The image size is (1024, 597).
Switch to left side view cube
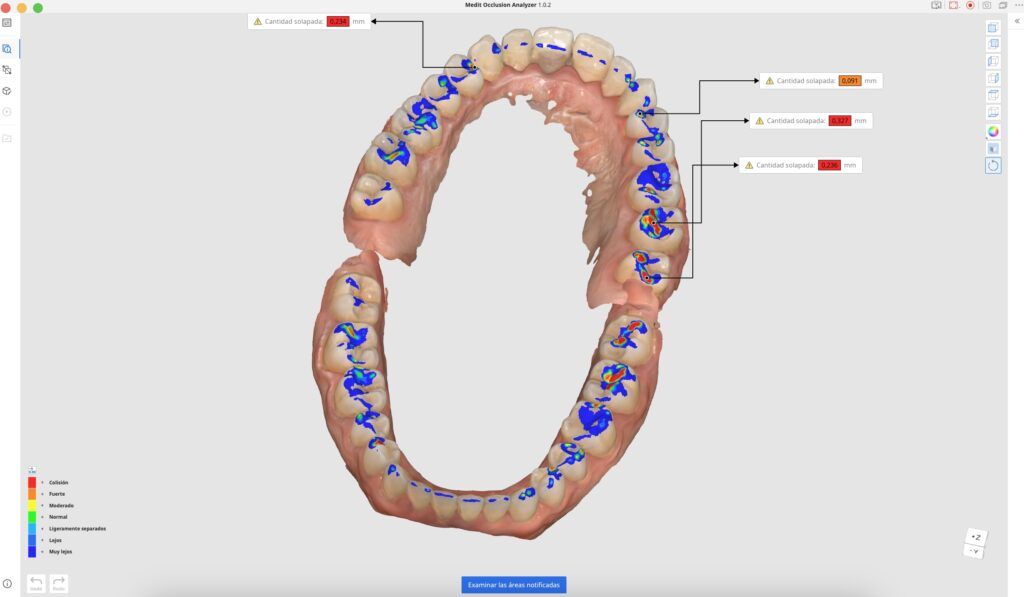click(x=993, y=61)
